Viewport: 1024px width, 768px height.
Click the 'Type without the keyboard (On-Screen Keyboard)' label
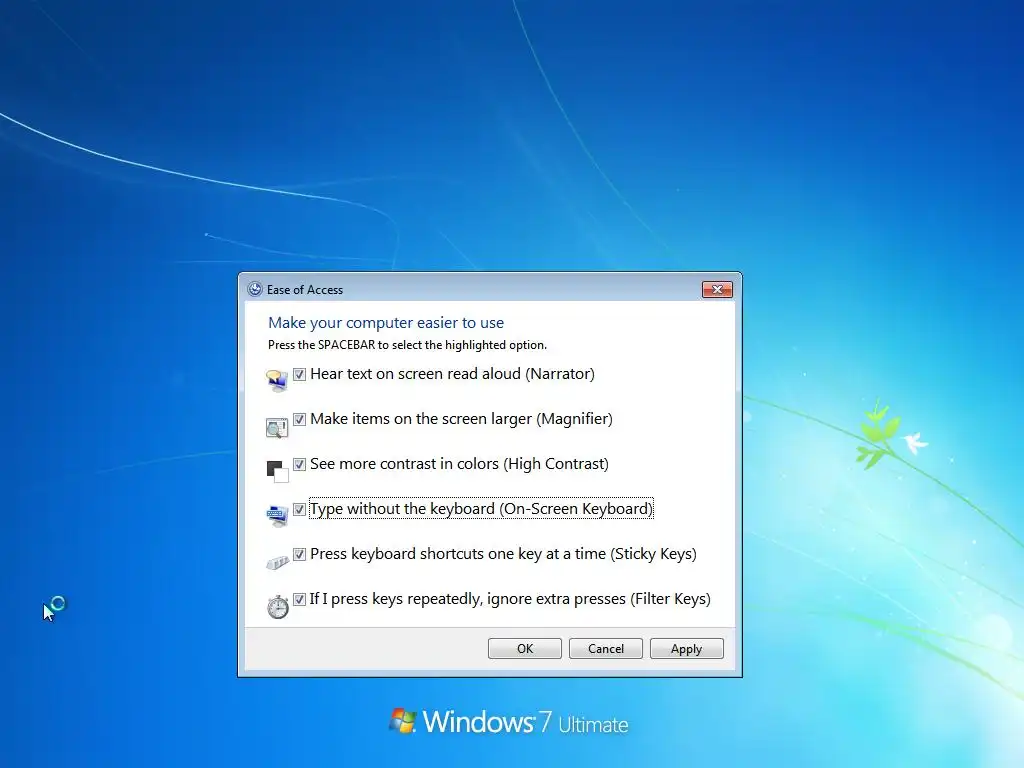coord(481,509)
